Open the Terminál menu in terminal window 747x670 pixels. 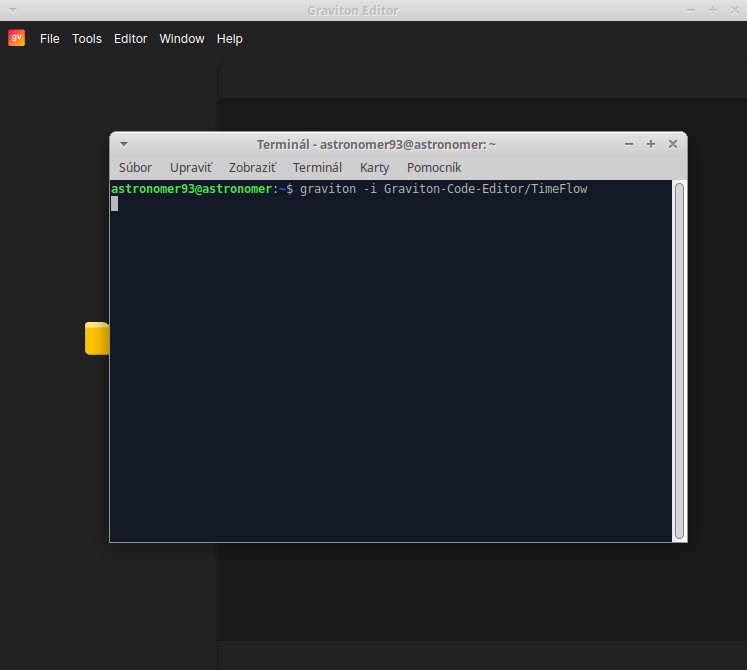pyautogui.click(x=317, y=168)
